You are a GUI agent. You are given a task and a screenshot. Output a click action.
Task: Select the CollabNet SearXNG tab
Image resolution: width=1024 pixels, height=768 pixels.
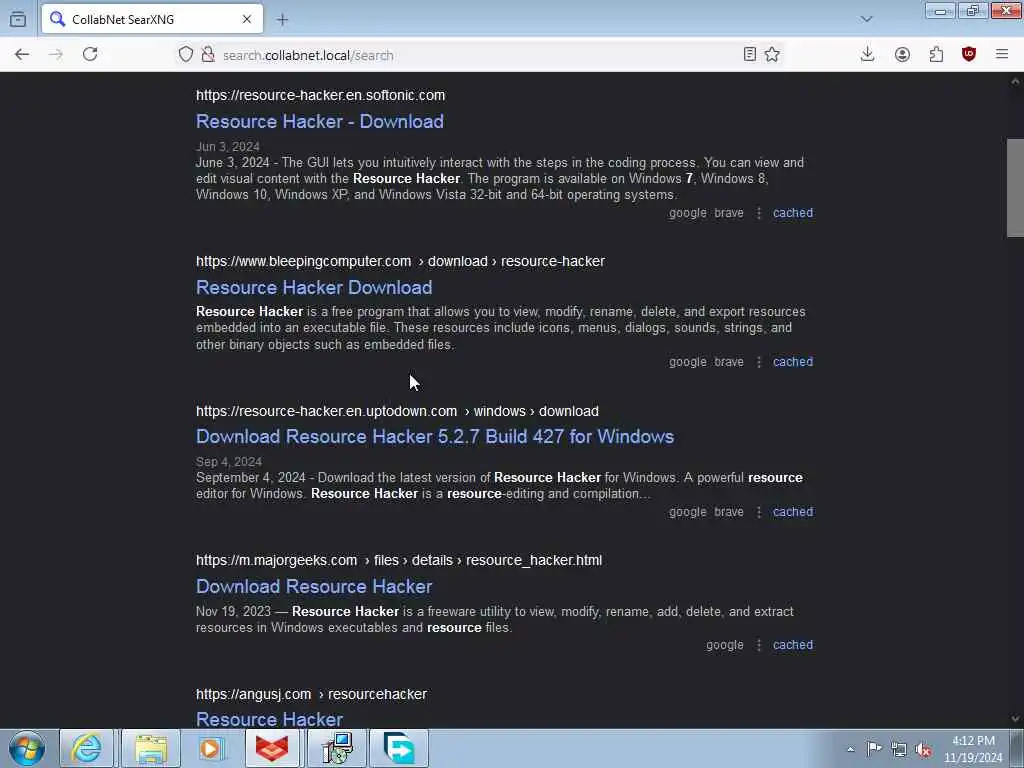[152, 20]
